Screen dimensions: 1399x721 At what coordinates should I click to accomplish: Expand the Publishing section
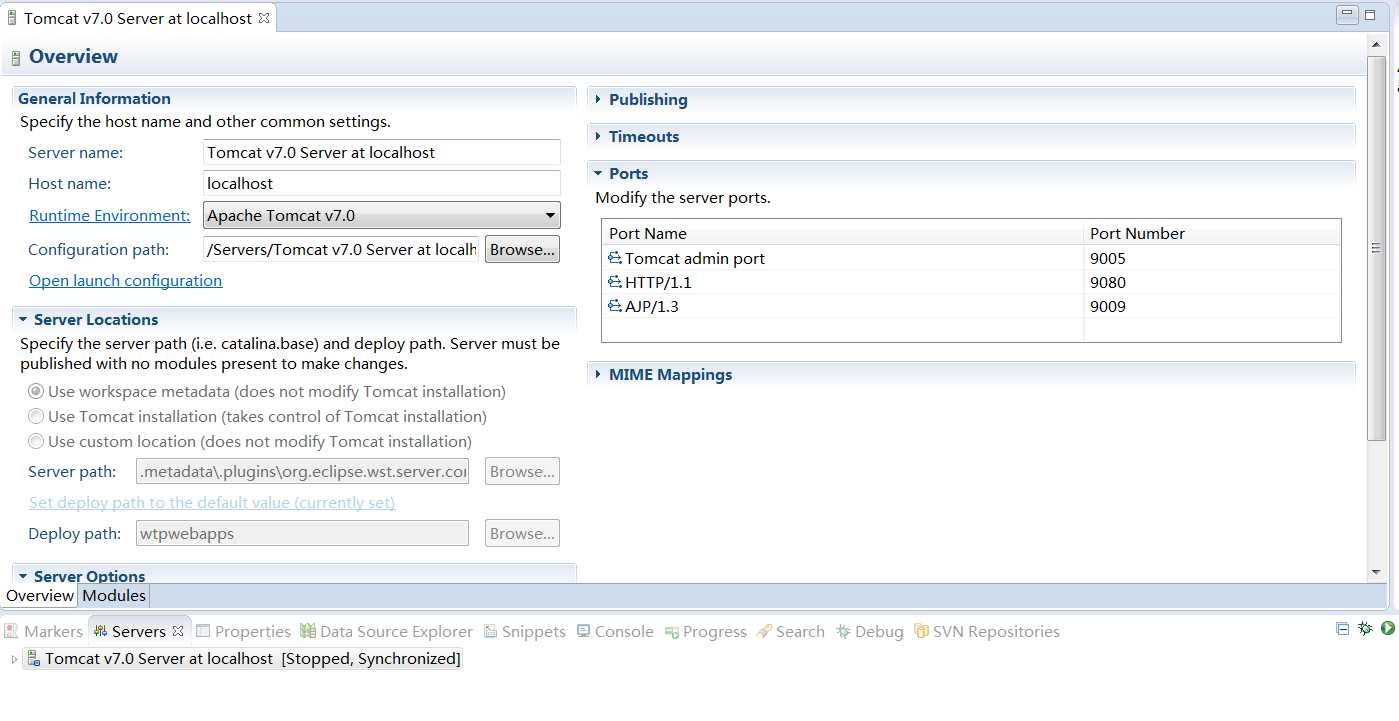click(x=598, y=99)
